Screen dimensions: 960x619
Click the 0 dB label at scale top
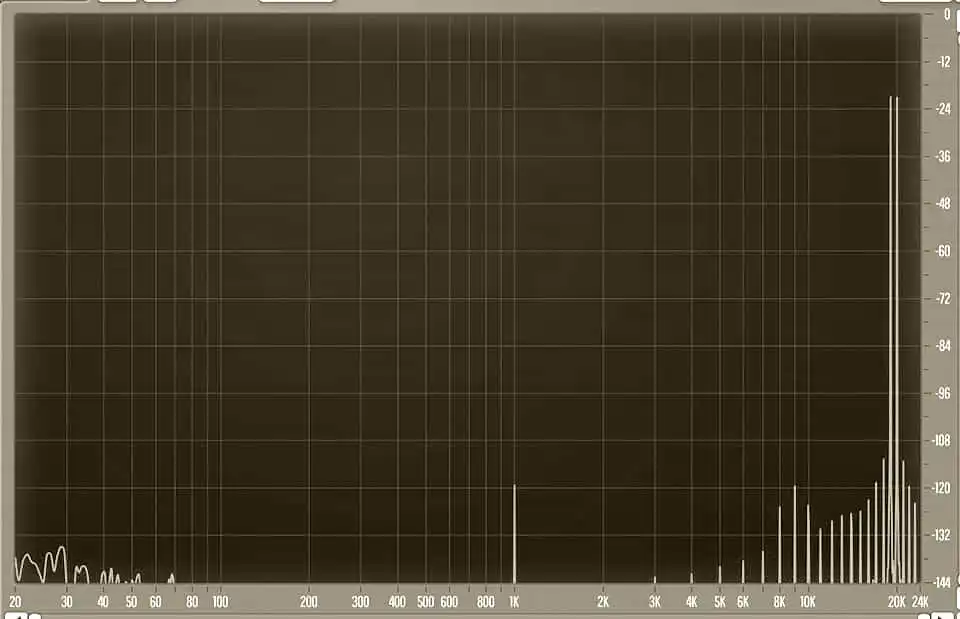[946, 14]
